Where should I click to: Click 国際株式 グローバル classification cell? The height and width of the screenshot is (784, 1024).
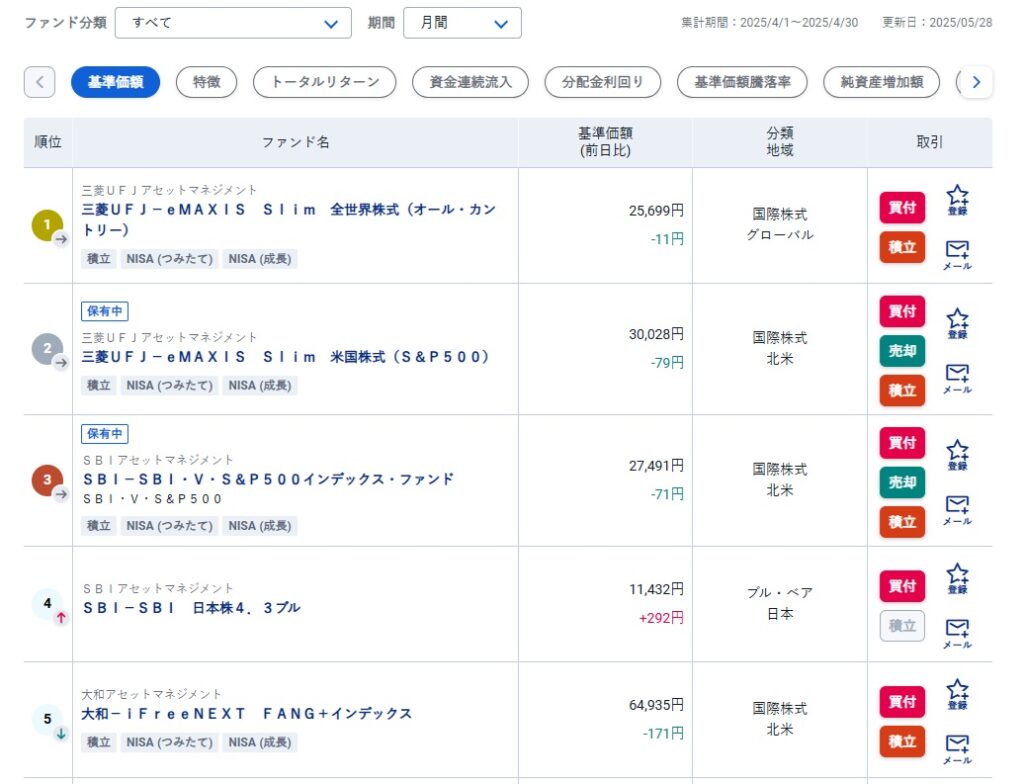pos(780,224)
